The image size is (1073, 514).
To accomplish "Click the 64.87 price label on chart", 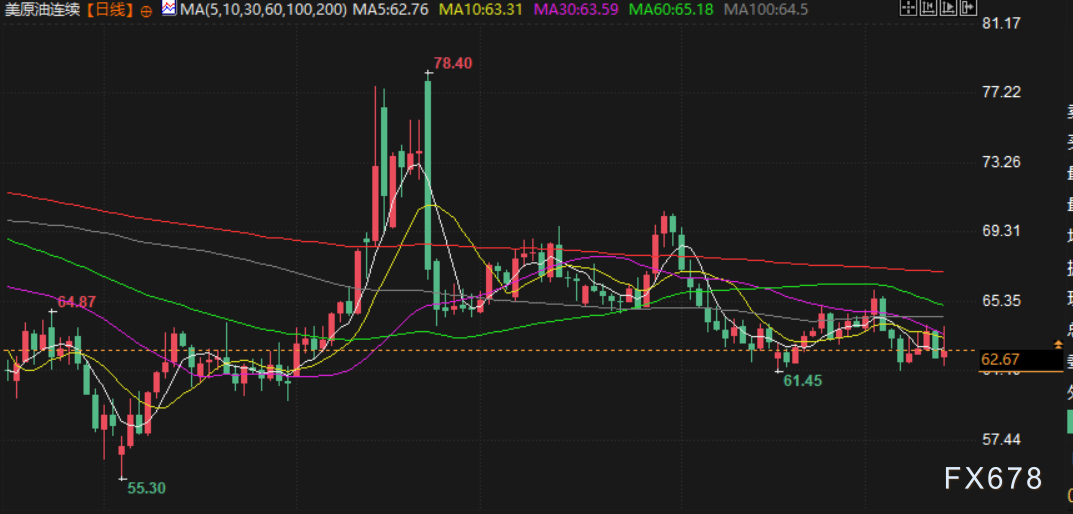I will click(x=77, y=301).
